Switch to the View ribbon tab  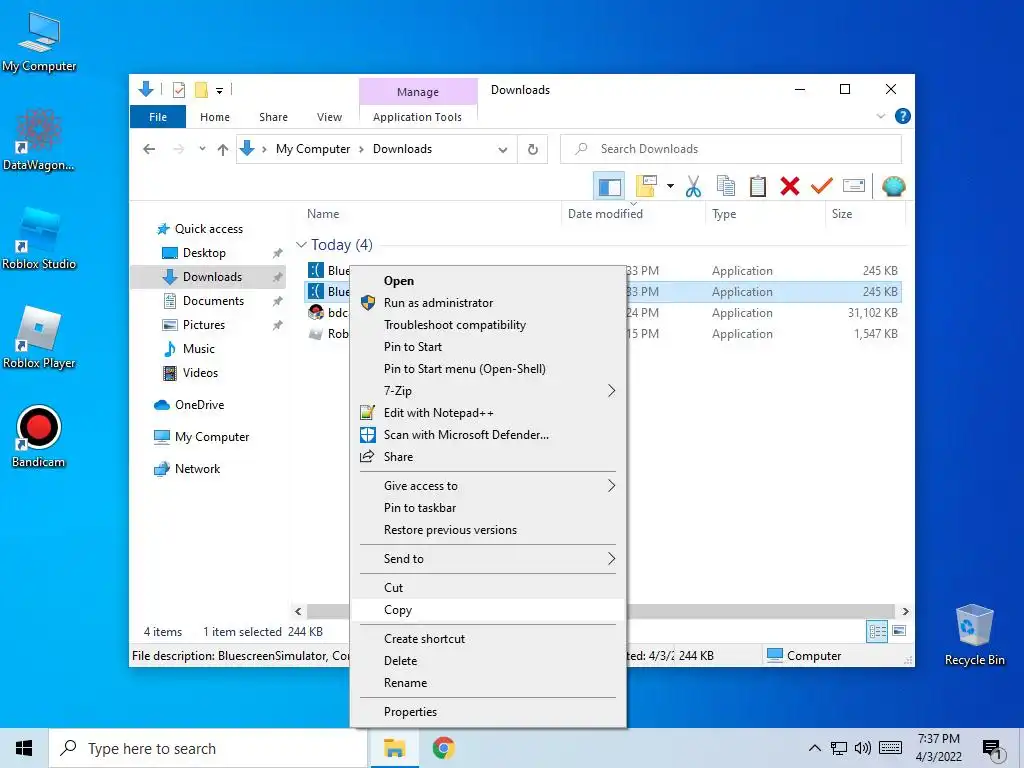pyautogui.click(x=329, y=117)
